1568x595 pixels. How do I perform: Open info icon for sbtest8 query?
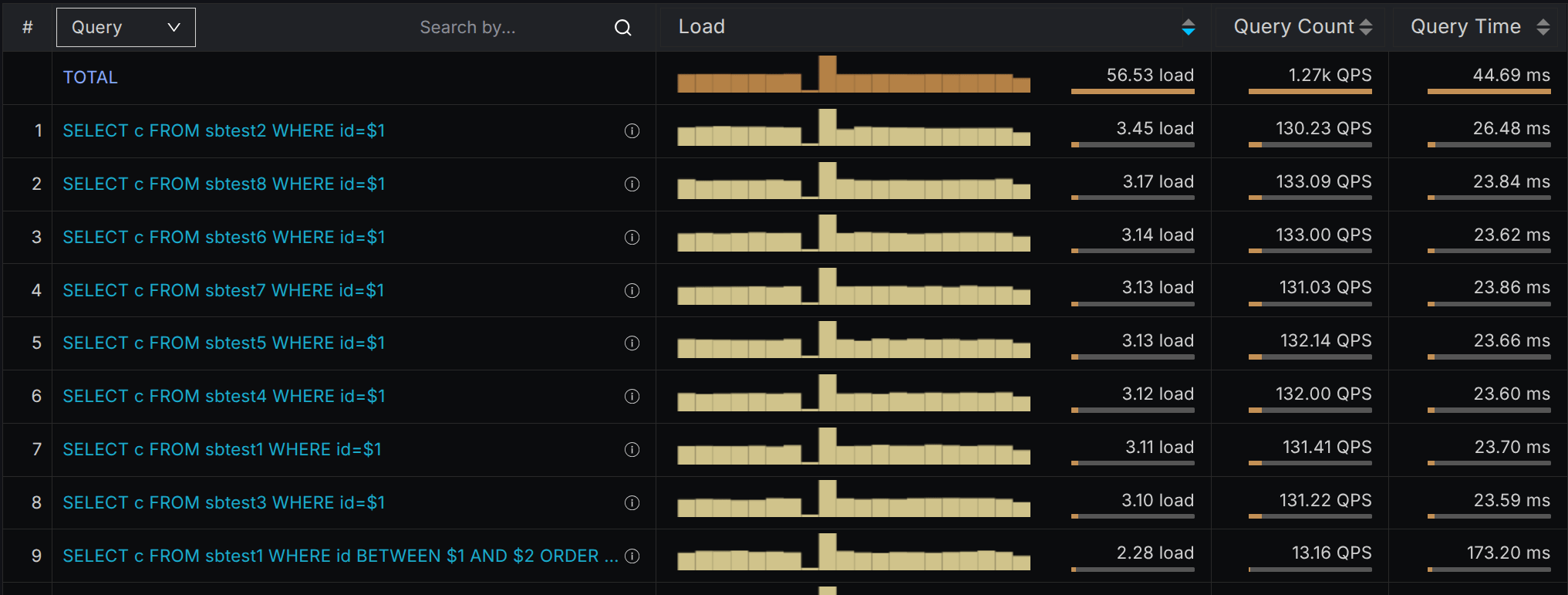632,184
